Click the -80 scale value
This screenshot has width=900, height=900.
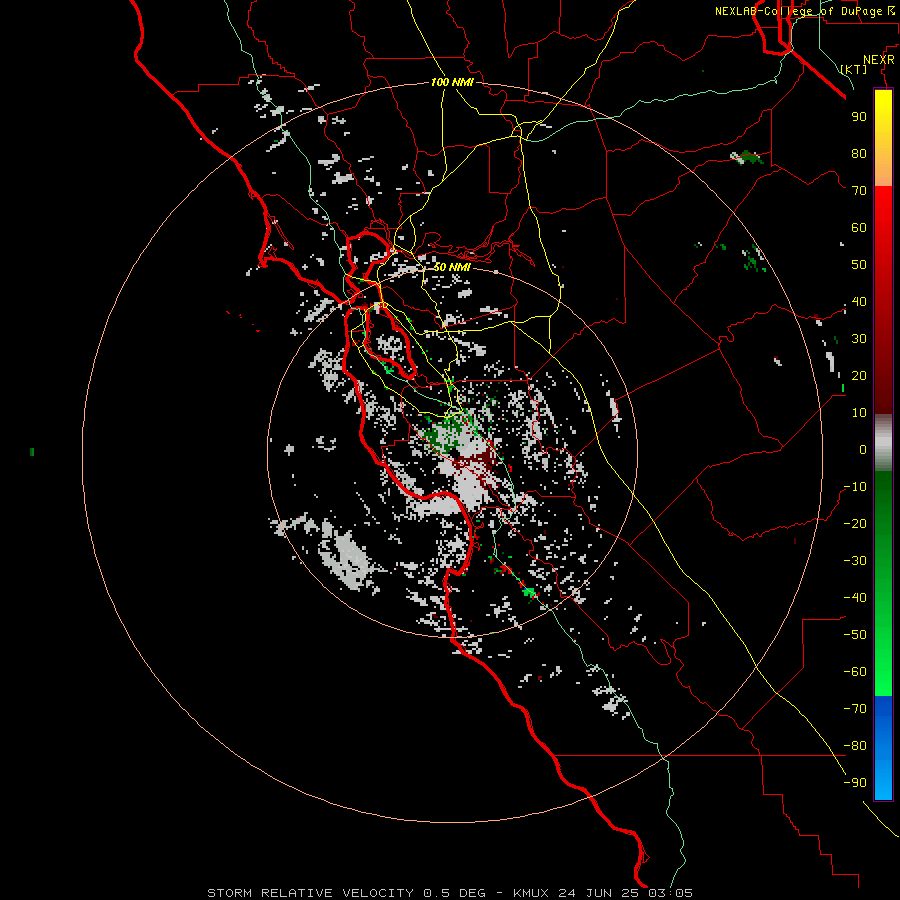[x=855, y=746]
